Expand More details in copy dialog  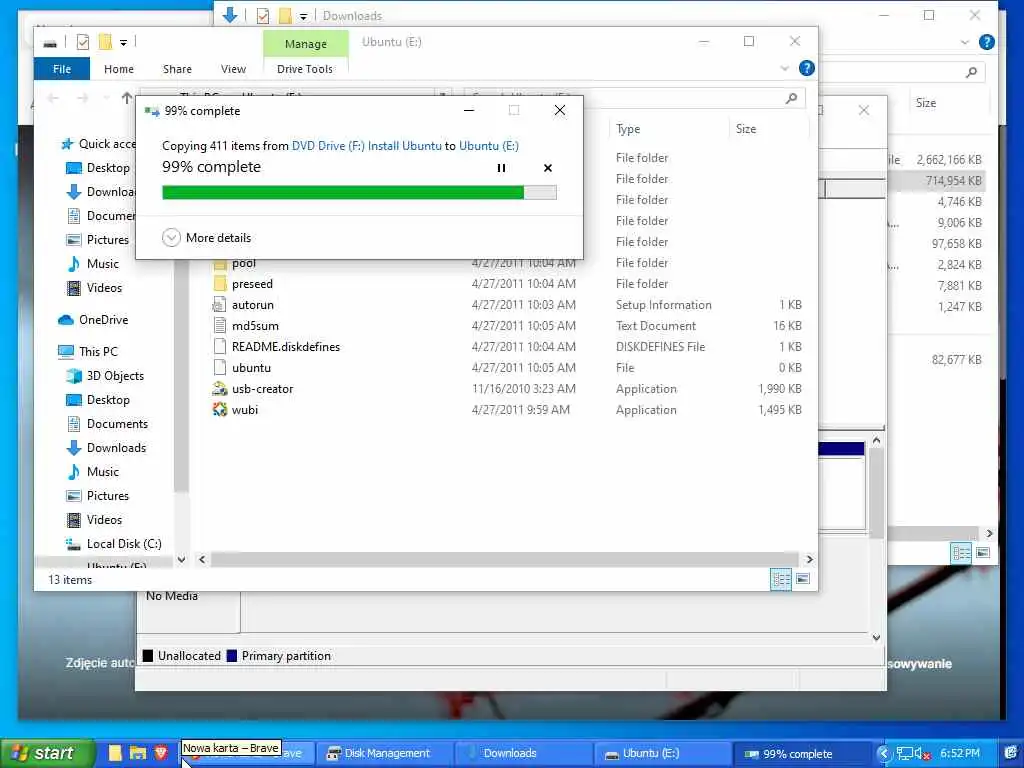206,238
